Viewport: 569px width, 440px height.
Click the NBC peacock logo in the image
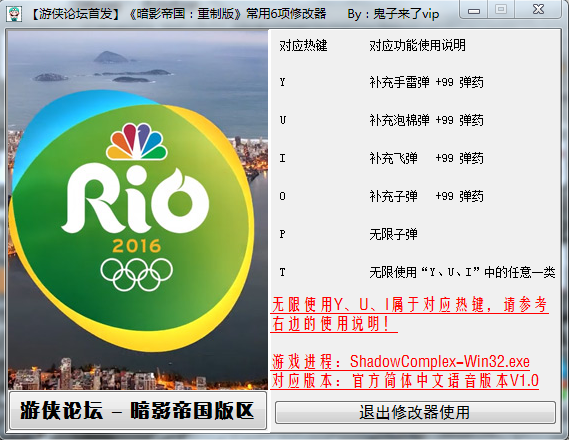[x=136, y=141]
